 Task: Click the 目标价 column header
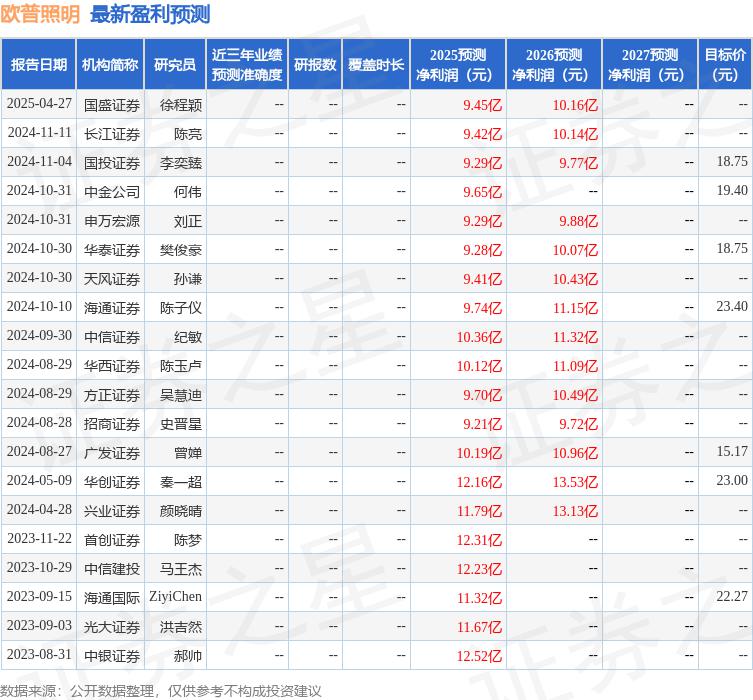[726, 65]
